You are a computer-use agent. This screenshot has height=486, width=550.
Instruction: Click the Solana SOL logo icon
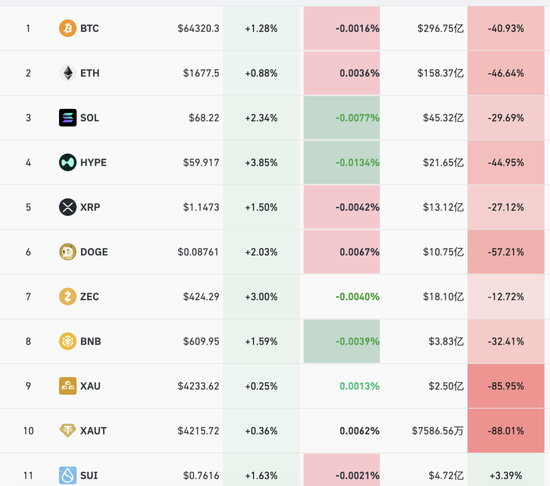tap(68, 117)
